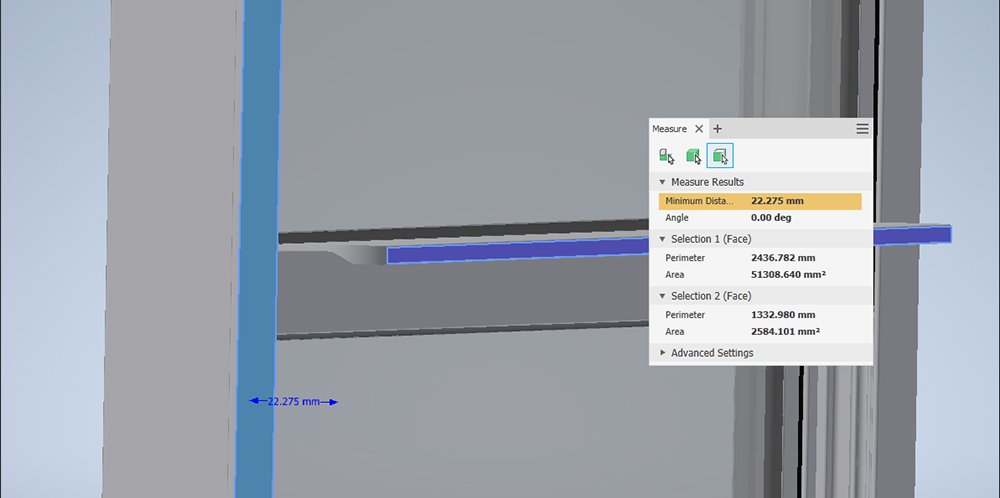
Task: Switch to the Measure tab
Action: [669, 129]
